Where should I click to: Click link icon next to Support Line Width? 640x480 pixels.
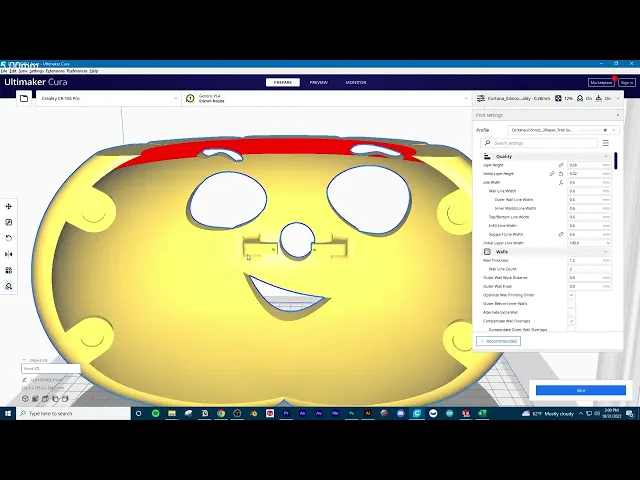pyautogui.click(x=561, y=234)
